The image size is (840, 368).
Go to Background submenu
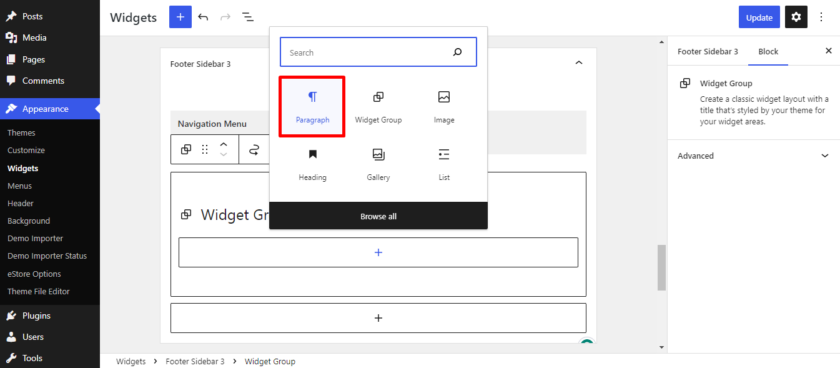(x=29, y=221)
